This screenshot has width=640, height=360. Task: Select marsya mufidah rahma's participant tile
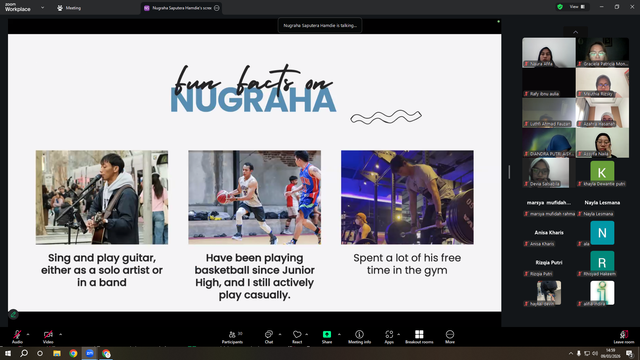[549, 203]
